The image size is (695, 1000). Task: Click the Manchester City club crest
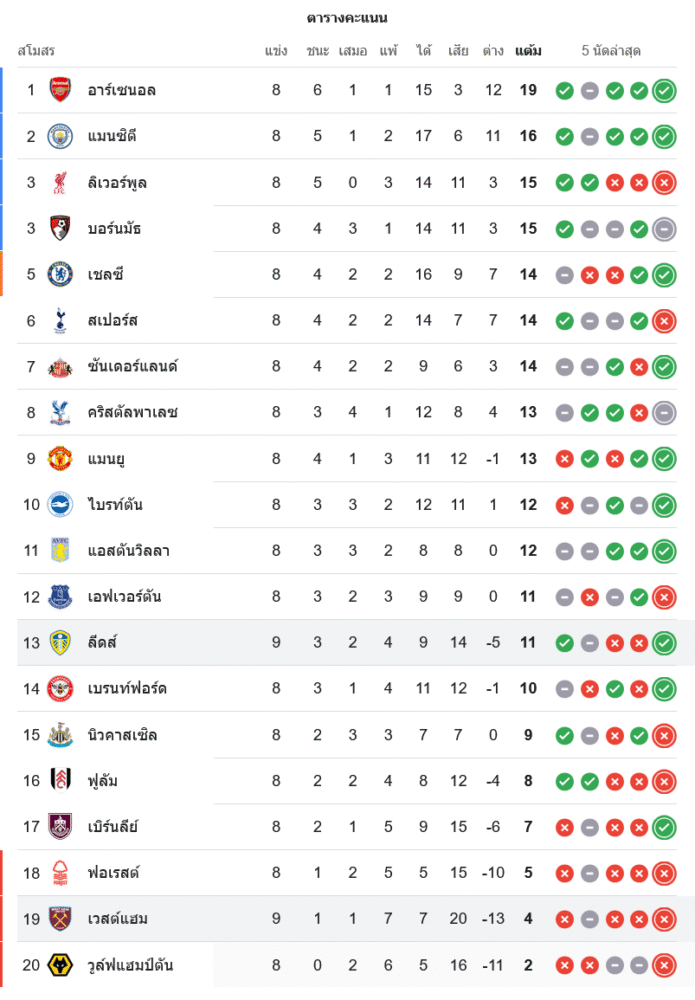click(60, 136)
